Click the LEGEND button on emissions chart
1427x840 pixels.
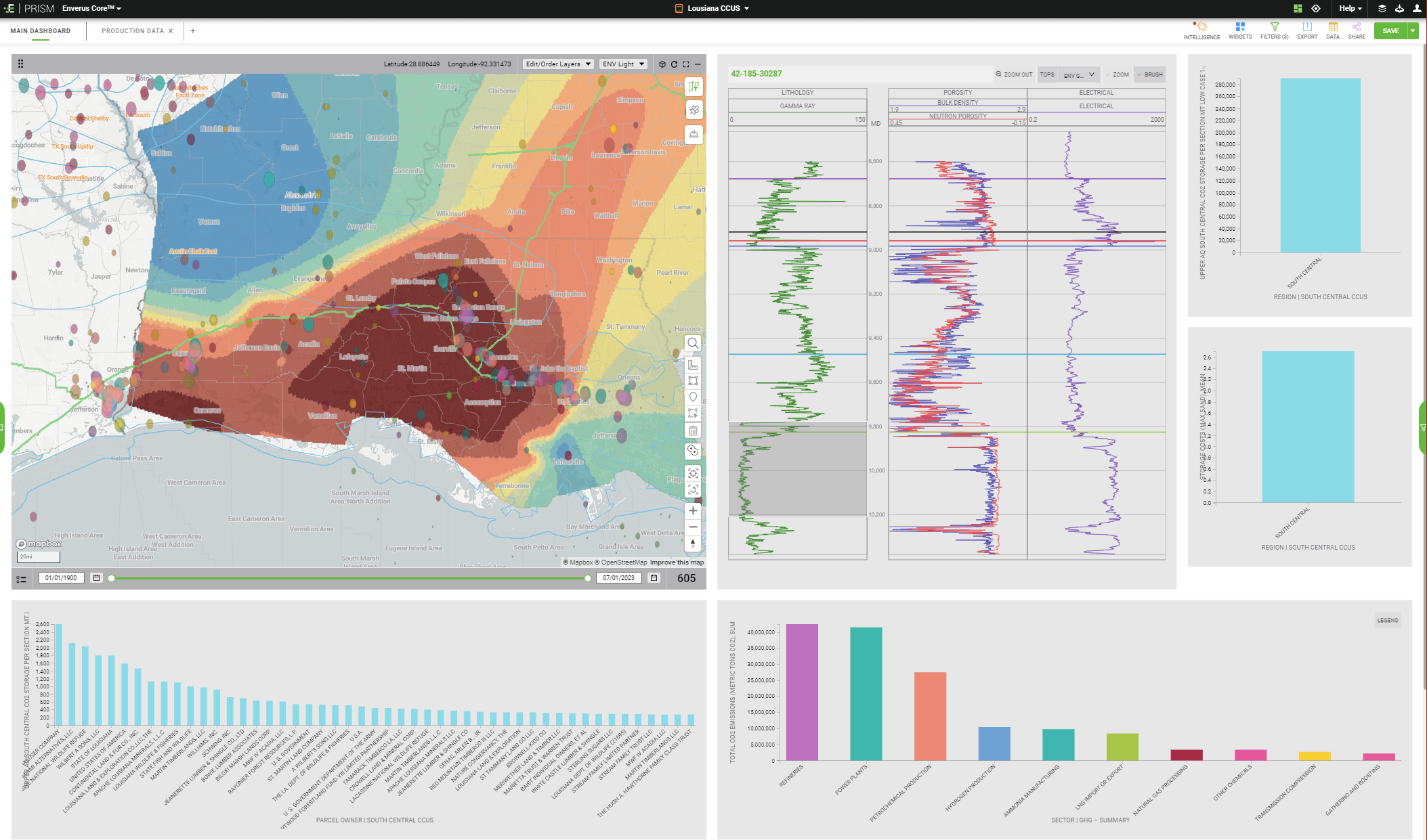pos(1387,620)
